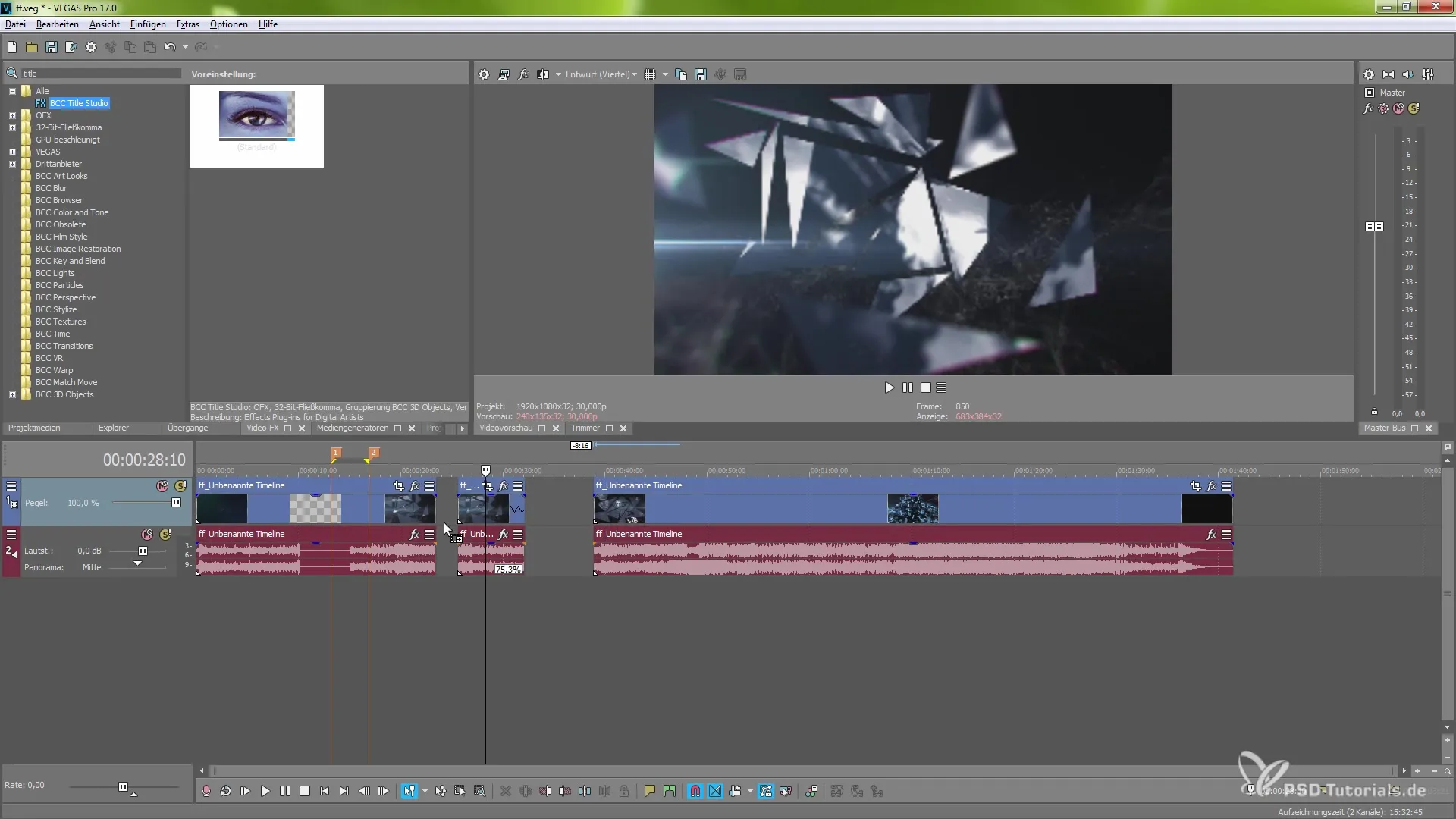Add a marker with the yellow flag icon
Viewport: 1456px width, 819px height.
click(650, 791)
